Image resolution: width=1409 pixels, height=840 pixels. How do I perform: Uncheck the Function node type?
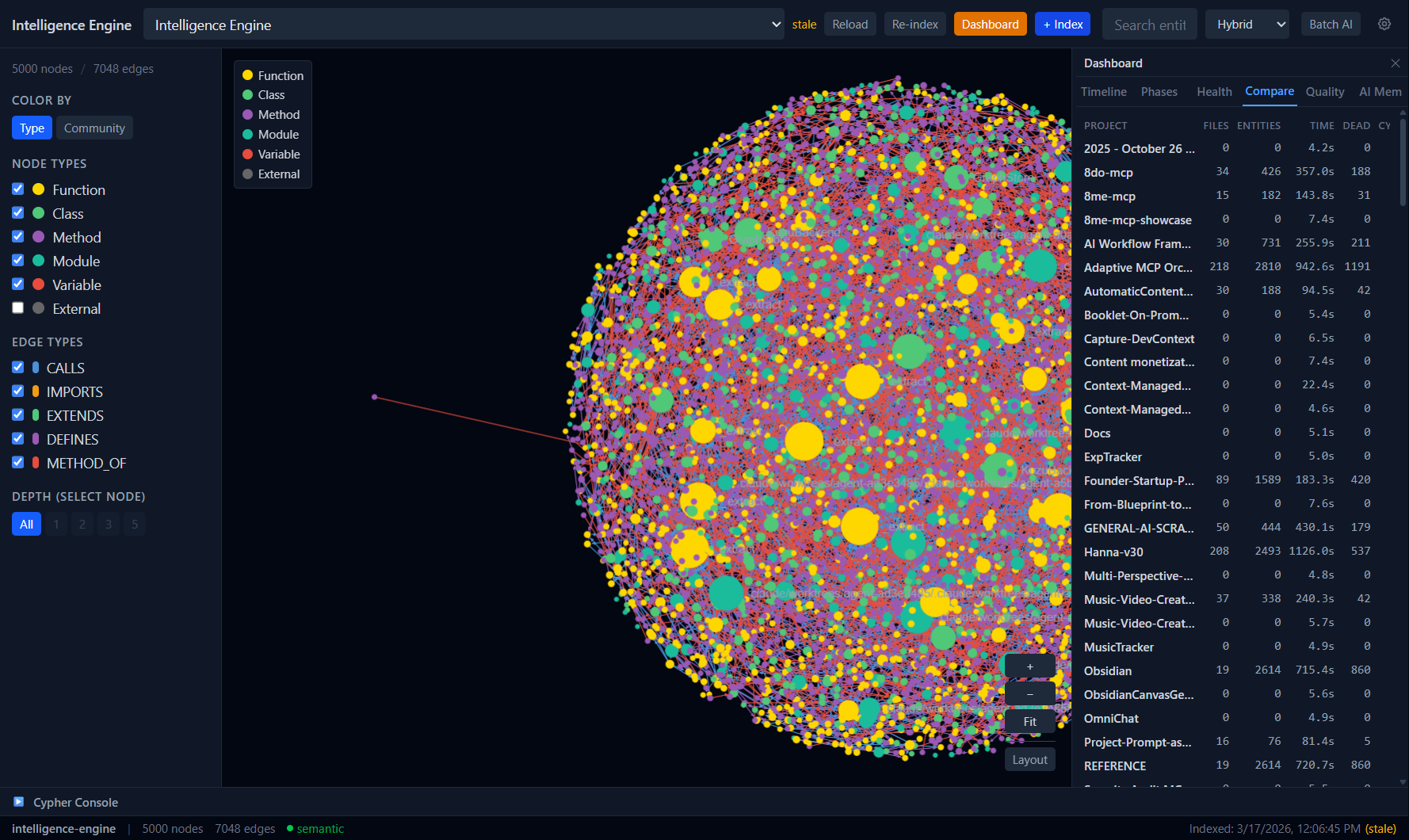point(18,189)
